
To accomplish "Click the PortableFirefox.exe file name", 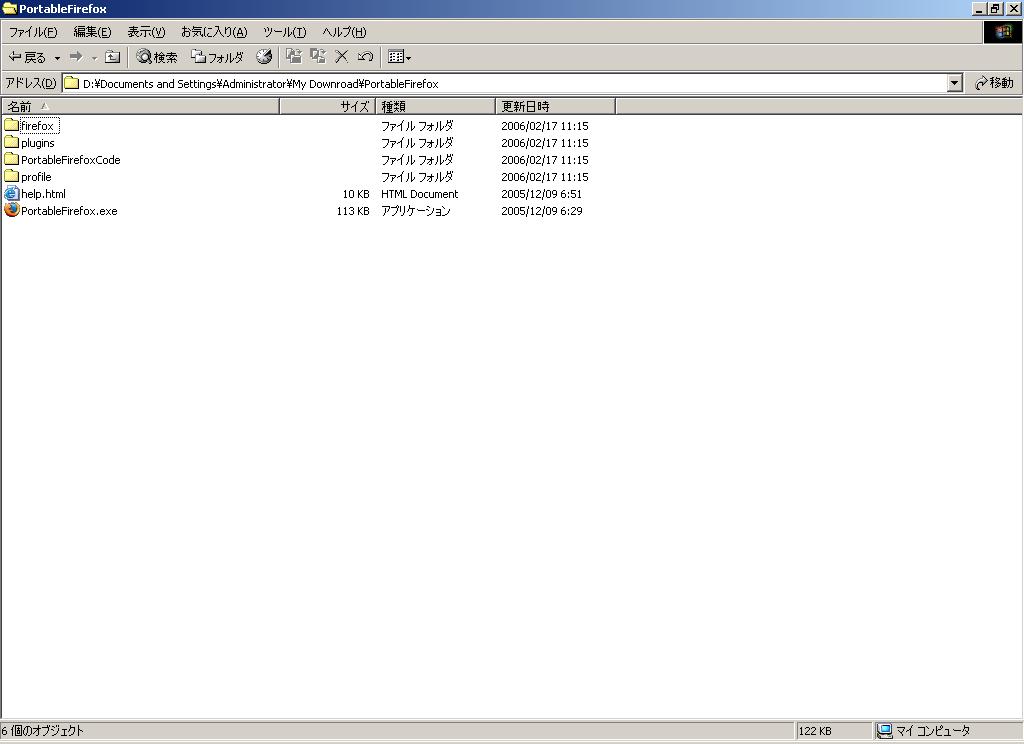I will [x=69, y=211].
